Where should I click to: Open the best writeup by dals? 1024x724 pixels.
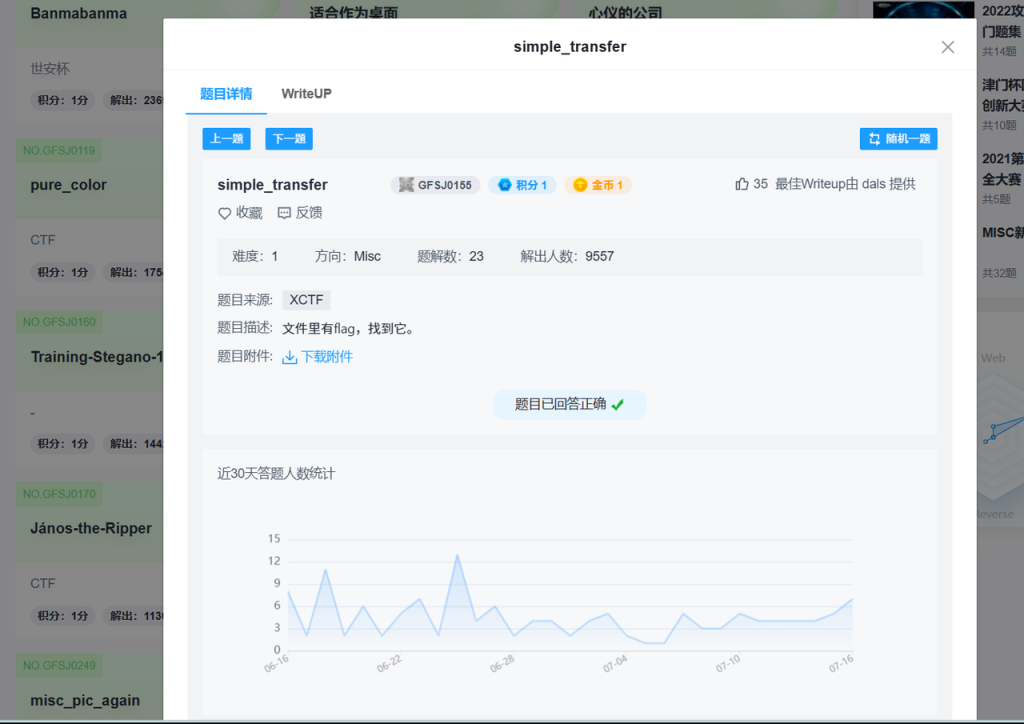coord(845,184)
